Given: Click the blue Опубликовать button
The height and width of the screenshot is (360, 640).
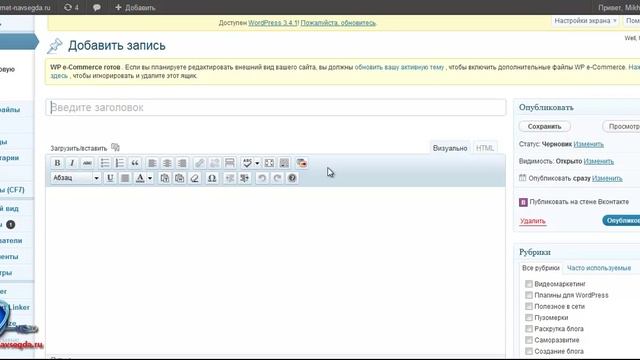Looking at the screenshot, I should pyautogui.click(x=622, y=220).
